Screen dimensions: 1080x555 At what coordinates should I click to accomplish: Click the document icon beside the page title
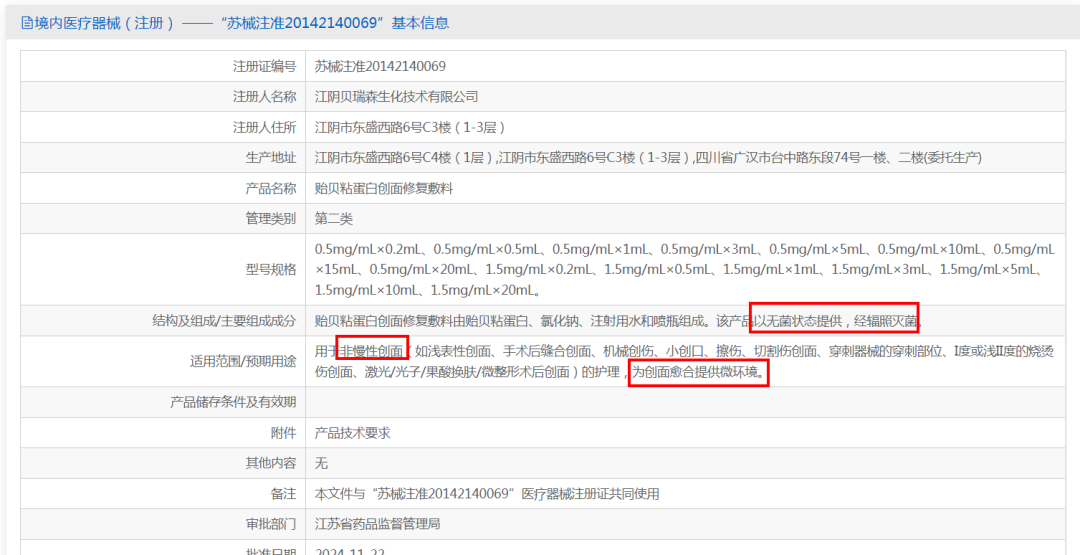(27, 23)
